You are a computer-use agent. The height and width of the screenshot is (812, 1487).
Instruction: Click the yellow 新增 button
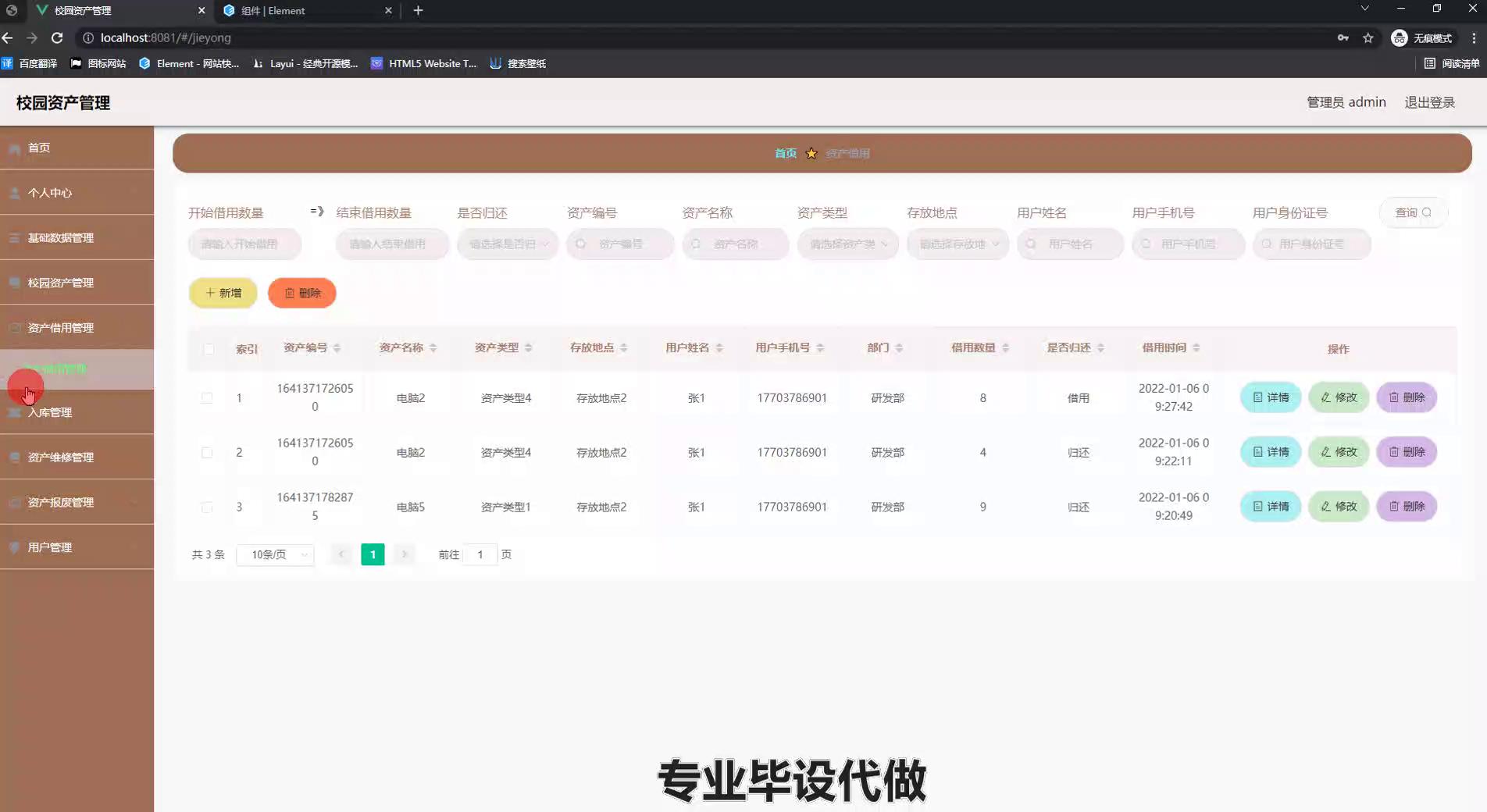(223, 293)
